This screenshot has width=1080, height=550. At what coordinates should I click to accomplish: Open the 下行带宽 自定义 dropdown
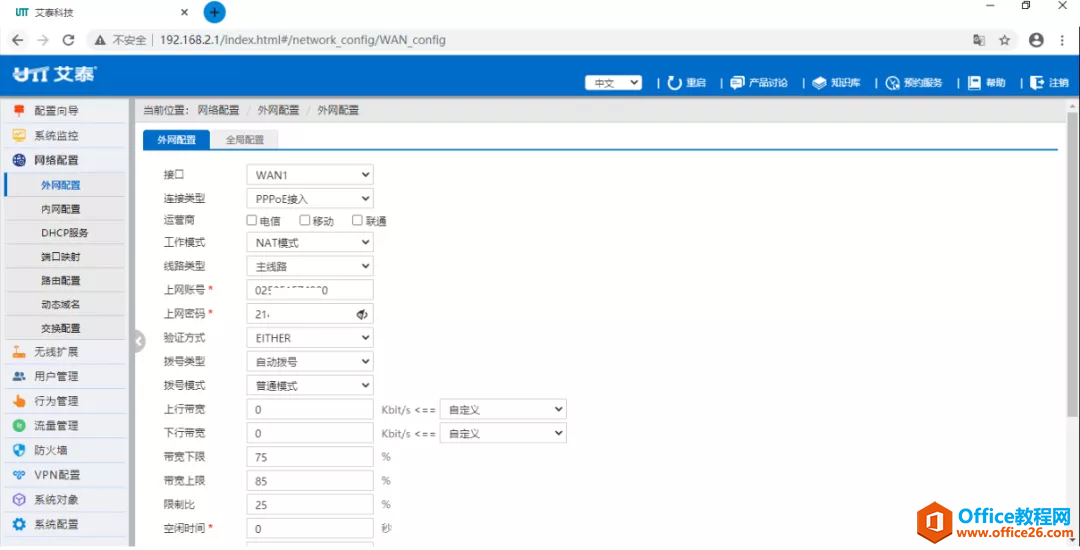click(x=503, y=433)
